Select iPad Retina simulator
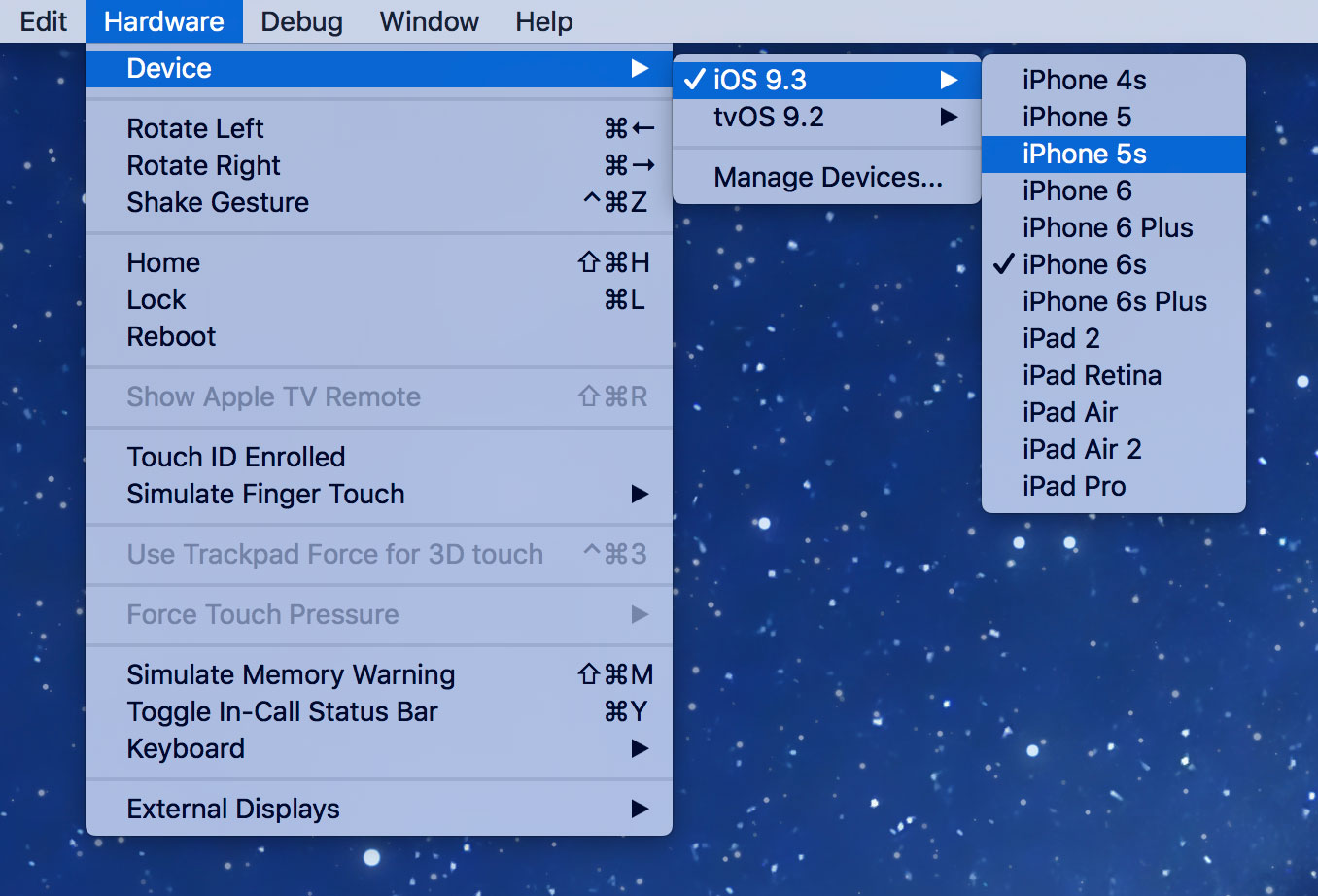The width and height of the screenshot is (1318, 896). [1114, 375]
